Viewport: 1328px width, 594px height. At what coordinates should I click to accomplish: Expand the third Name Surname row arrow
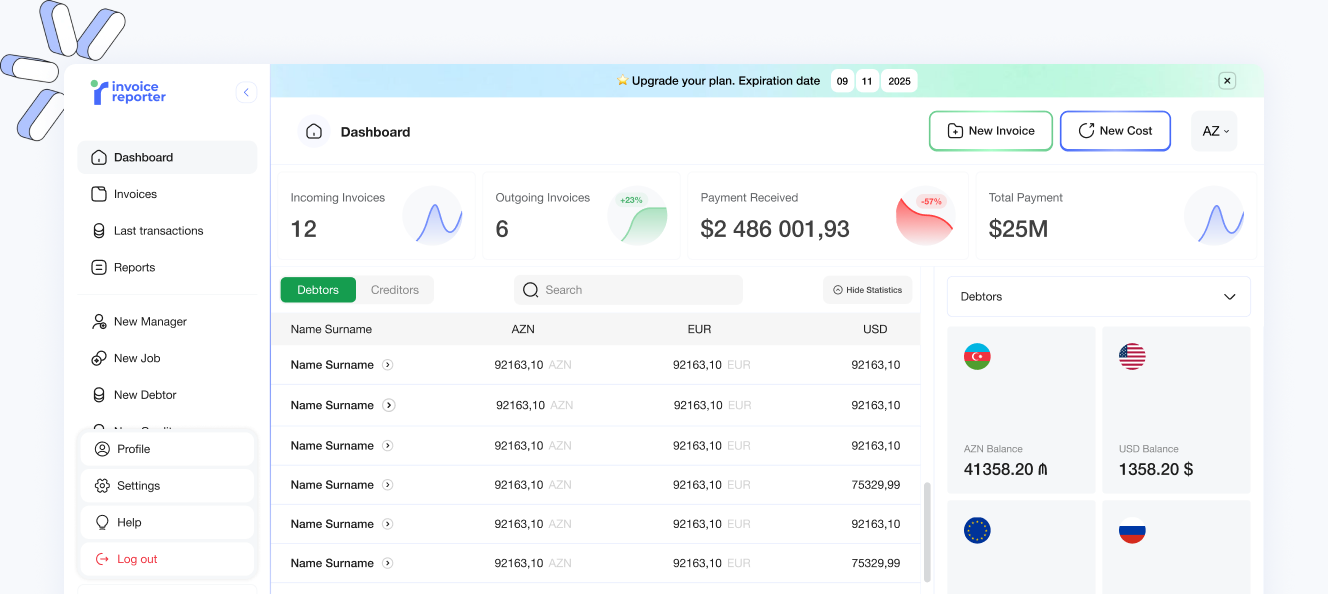(388, 445)
